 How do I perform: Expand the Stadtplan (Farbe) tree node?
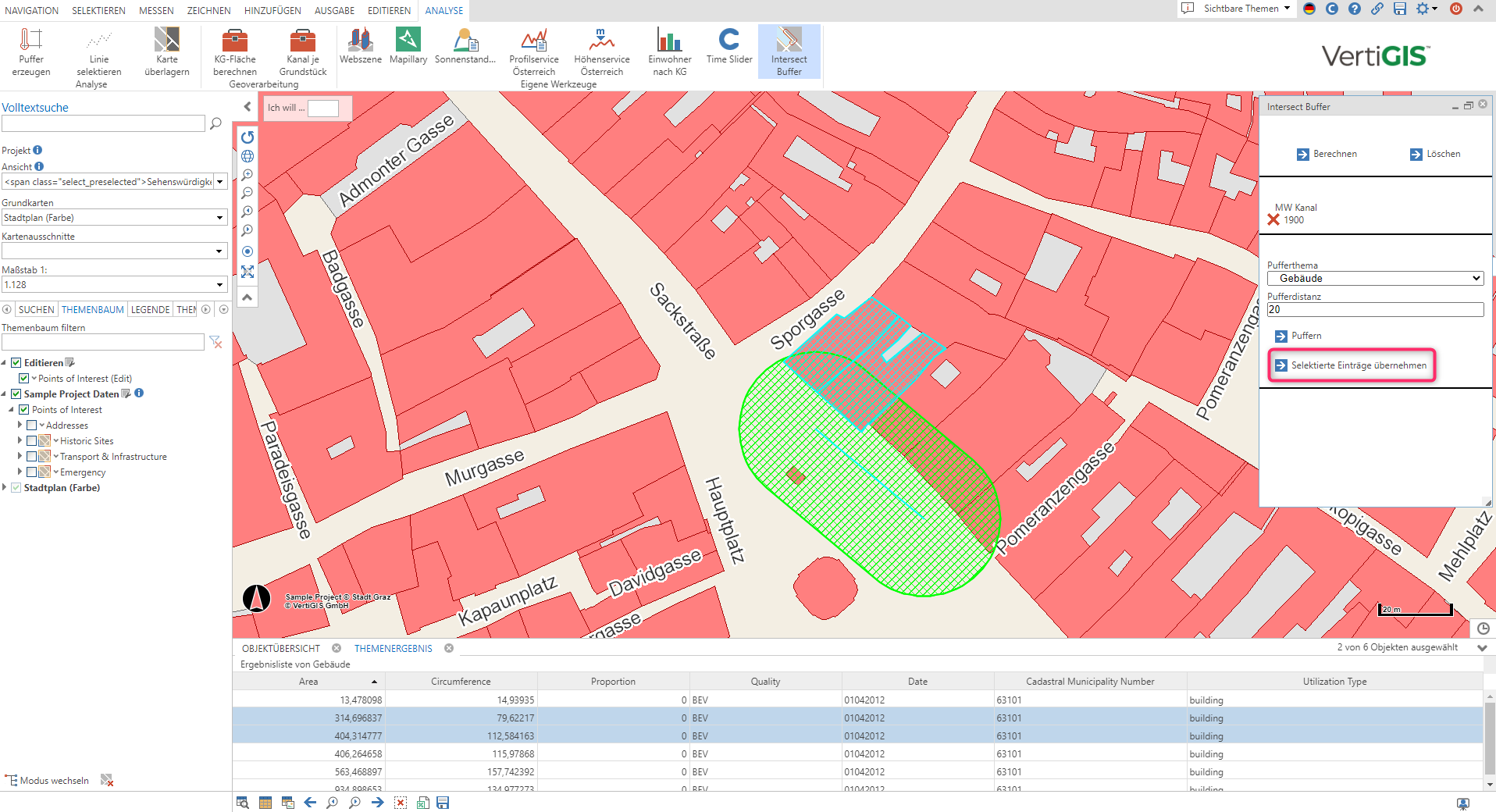[5, 488]
